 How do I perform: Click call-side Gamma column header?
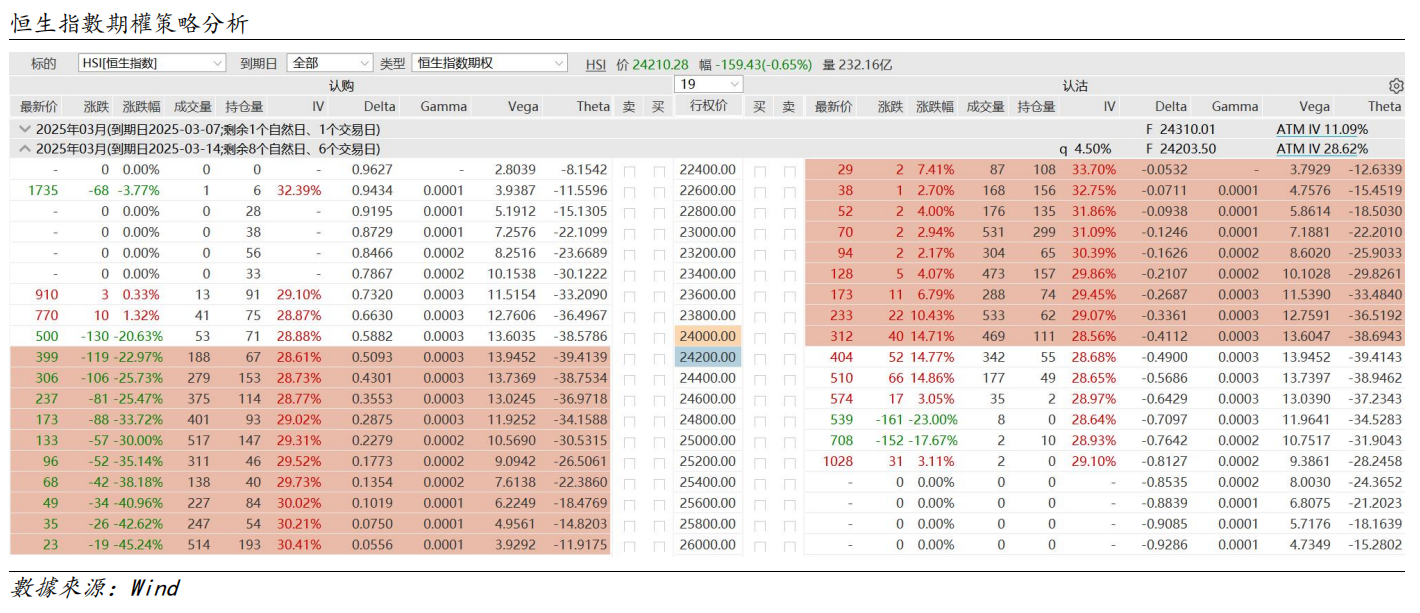(x=443, y=106)
